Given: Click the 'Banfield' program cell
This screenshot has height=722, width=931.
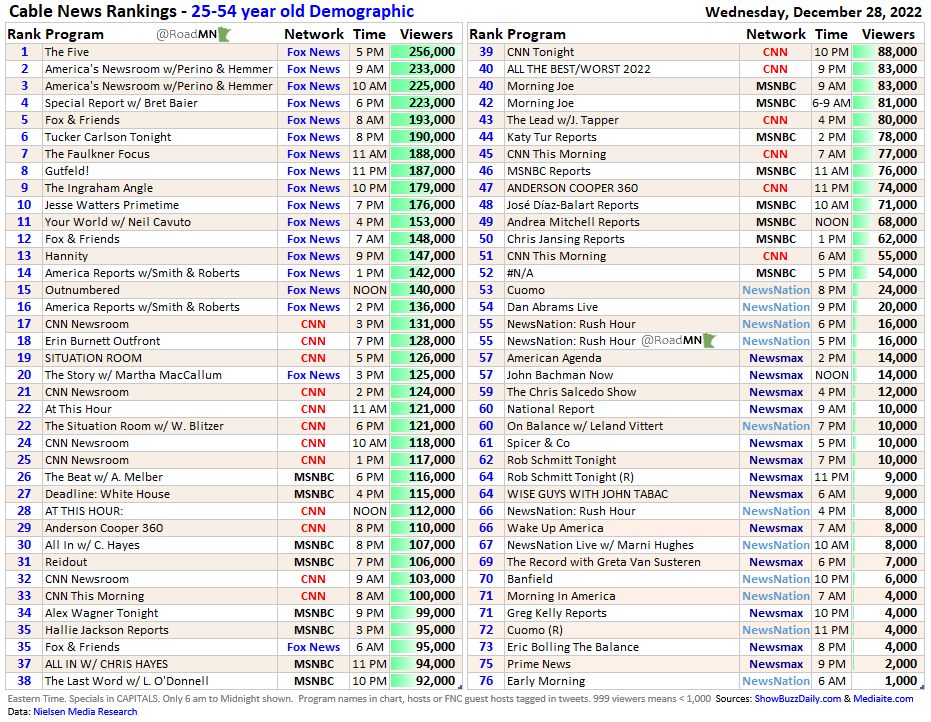Looking at the screenshot, I should point(622,579).
